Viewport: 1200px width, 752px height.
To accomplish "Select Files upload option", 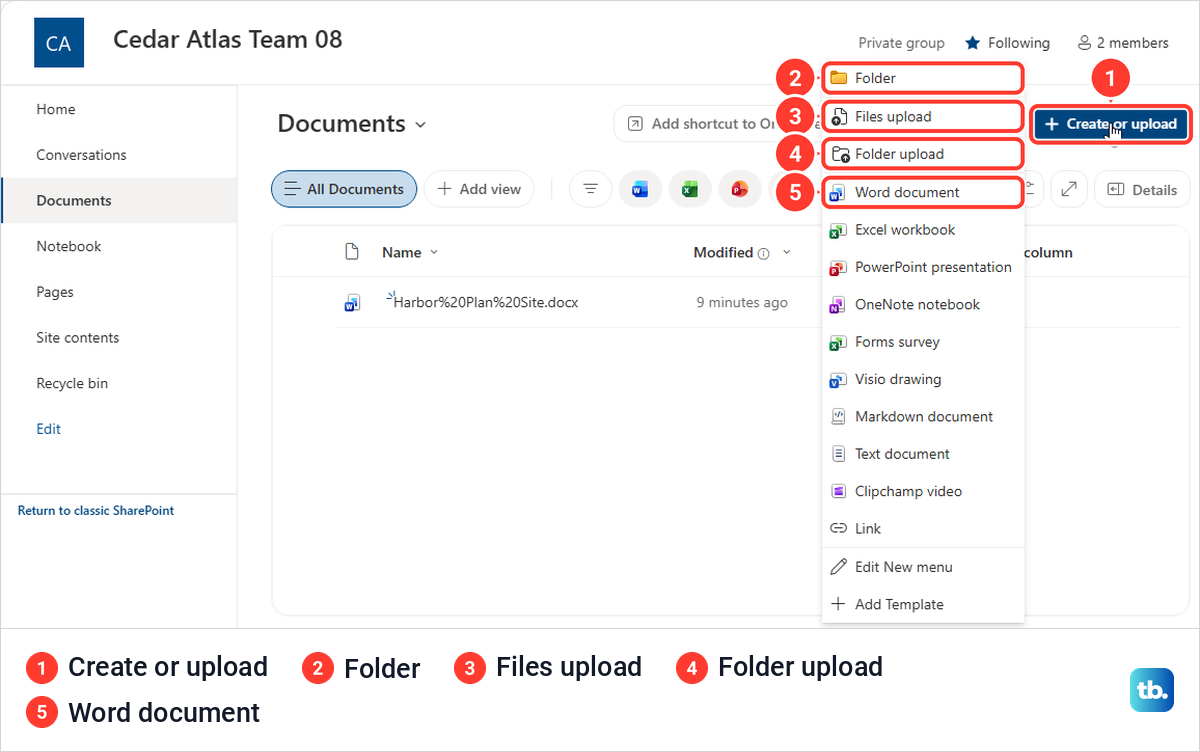I will tap(923, 116).
